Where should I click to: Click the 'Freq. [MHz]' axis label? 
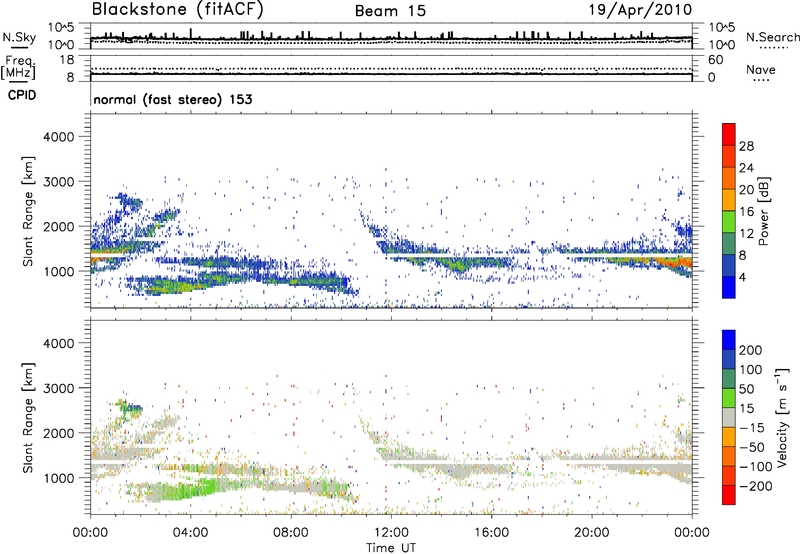pos(18,68)
